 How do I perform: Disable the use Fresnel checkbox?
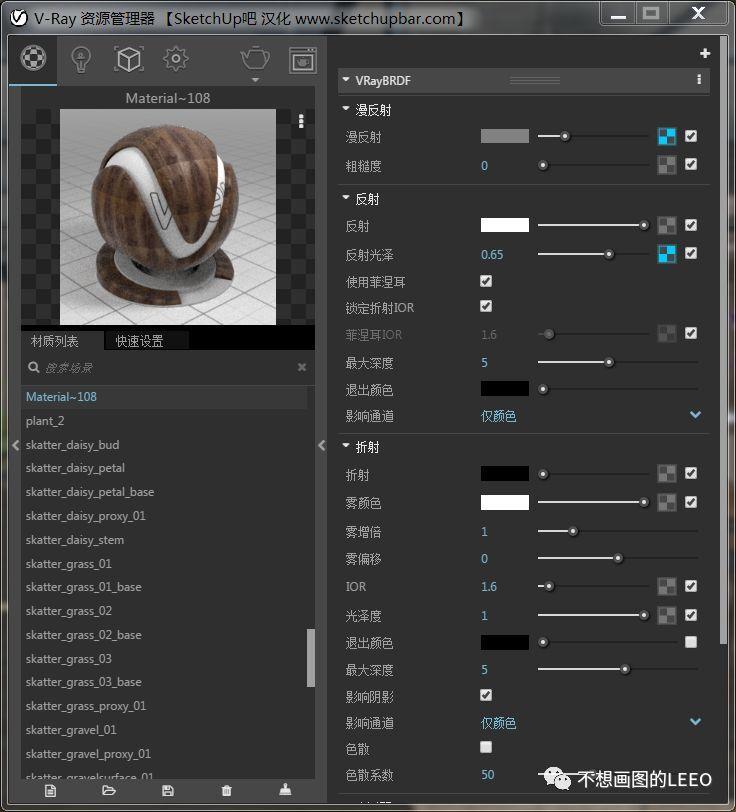[486, 281]
